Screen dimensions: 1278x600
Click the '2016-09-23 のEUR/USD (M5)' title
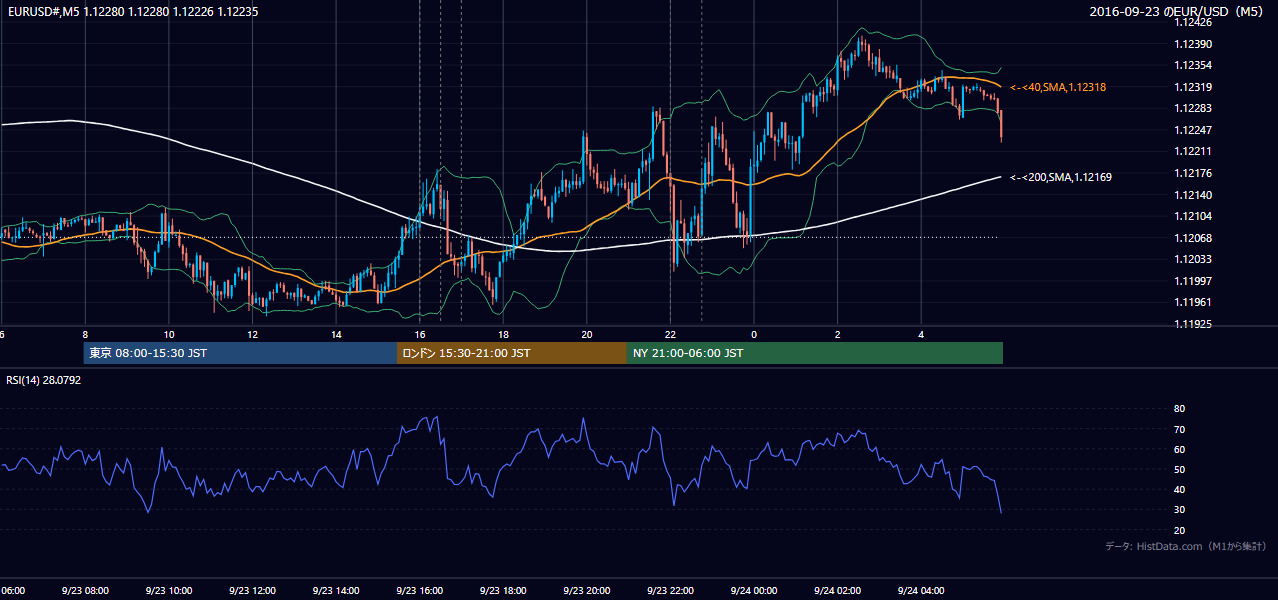(x=1177, y=11)
